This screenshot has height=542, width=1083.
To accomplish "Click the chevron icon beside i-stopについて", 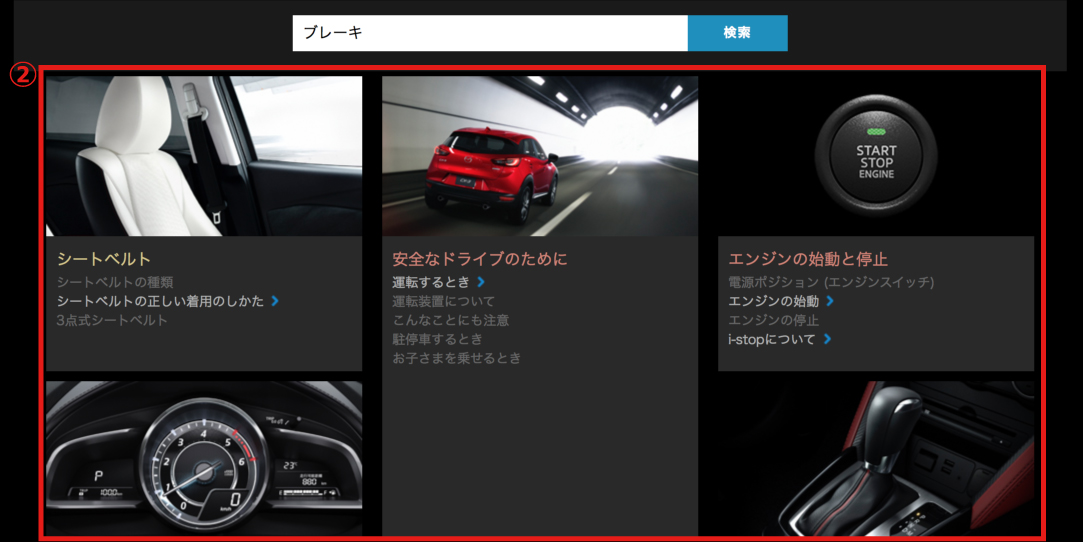I will pos(827,340).
